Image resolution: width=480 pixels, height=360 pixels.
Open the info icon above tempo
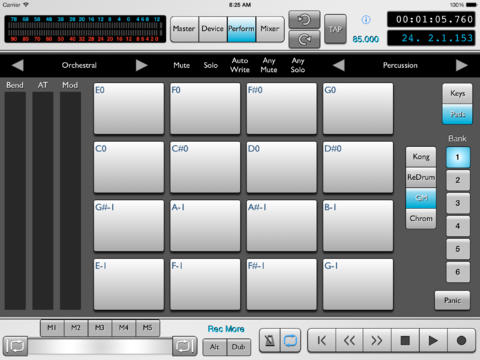366,20
